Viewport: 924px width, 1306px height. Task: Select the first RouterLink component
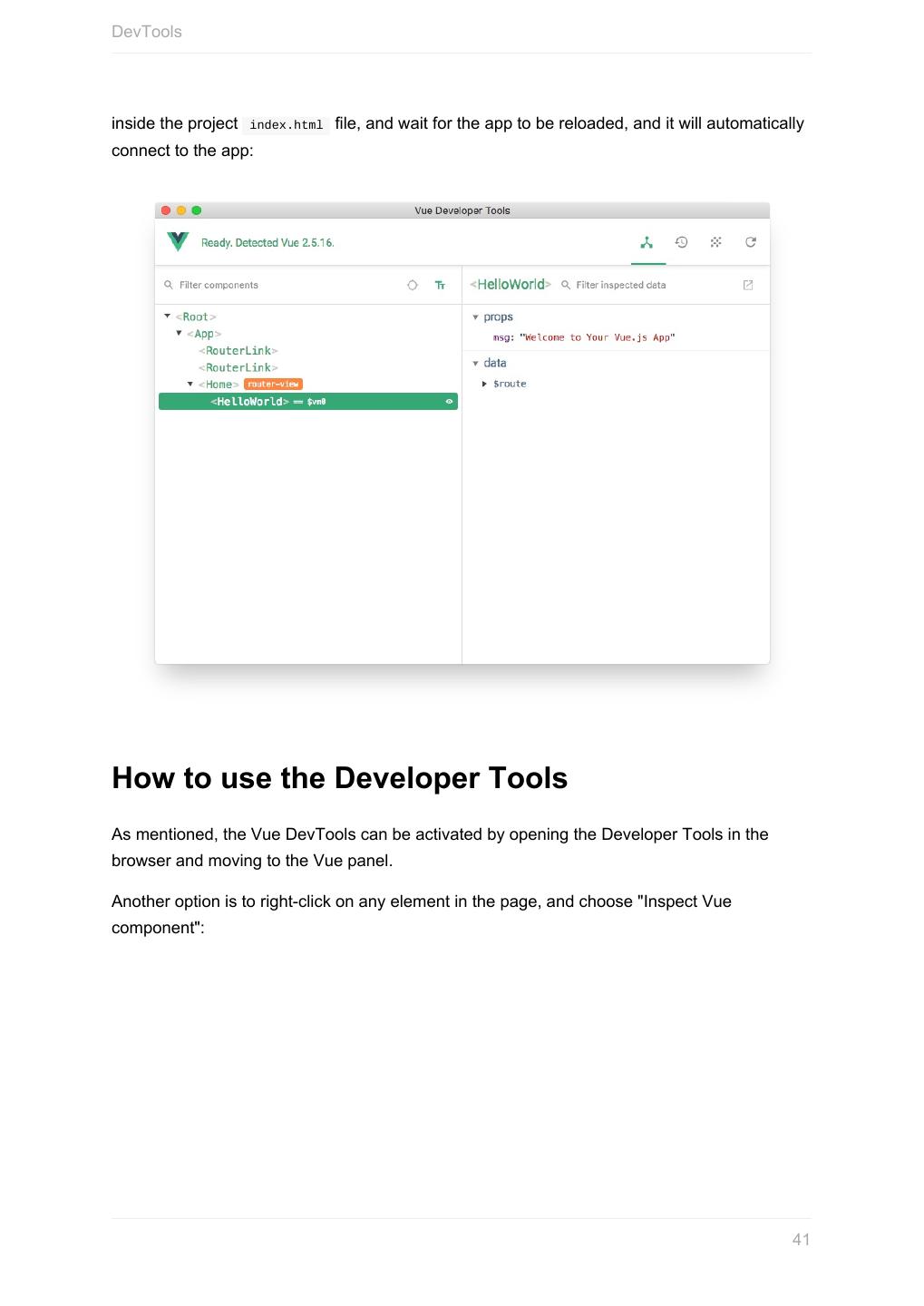(x=238, y=351)
